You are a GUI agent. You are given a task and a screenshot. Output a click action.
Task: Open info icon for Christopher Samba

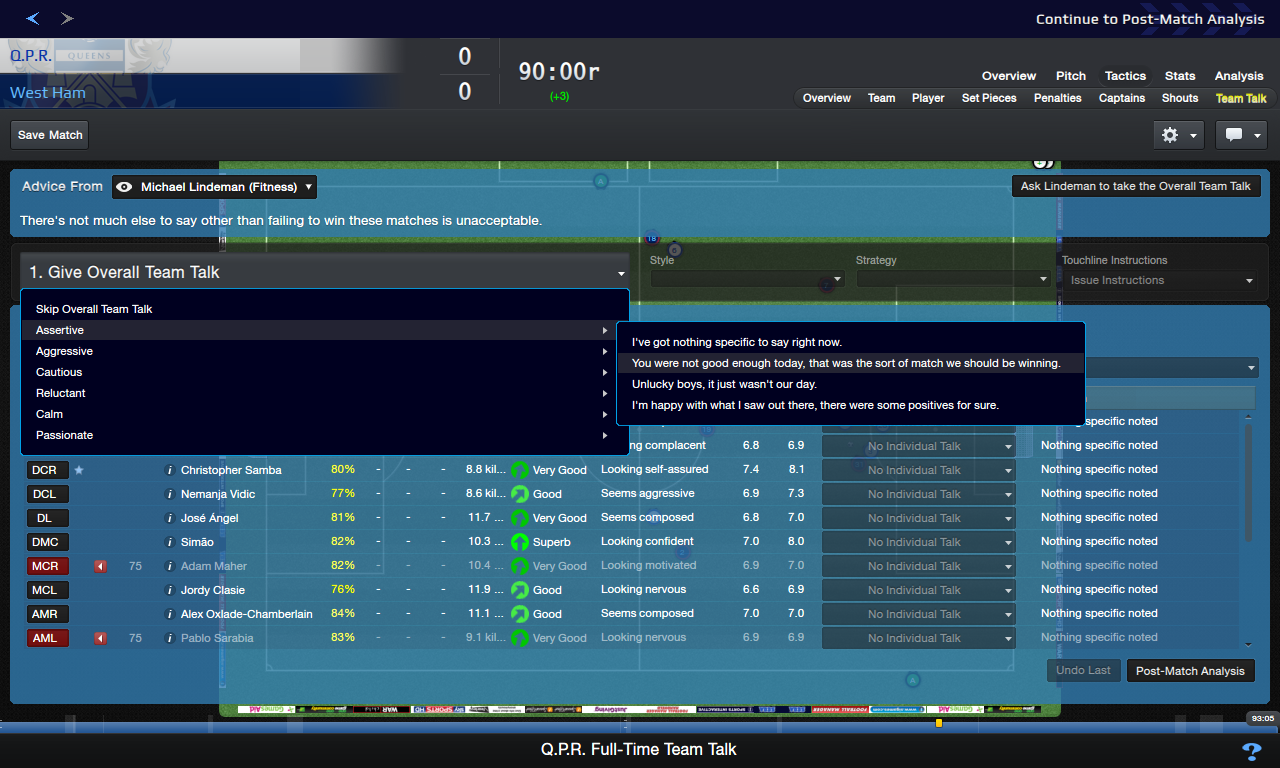(170, 470)
